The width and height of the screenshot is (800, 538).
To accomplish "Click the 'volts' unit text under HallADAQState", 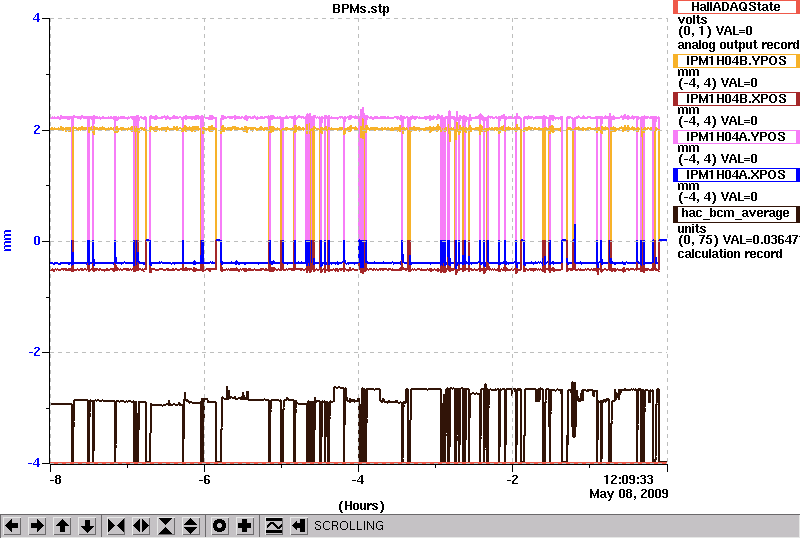I will tap(692, 20).
